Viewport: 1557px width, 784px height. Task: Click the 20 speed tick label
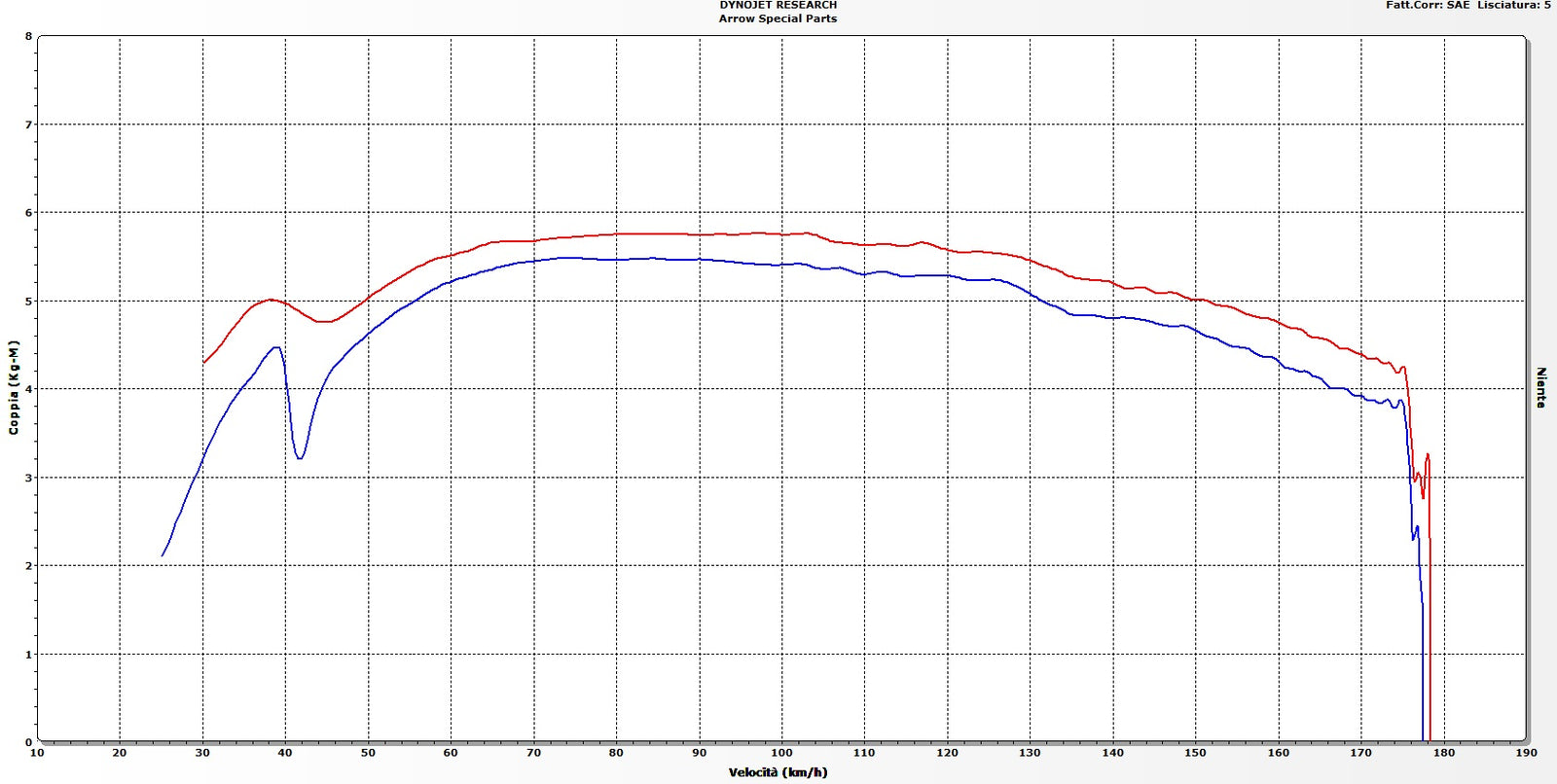coord(120,753)
